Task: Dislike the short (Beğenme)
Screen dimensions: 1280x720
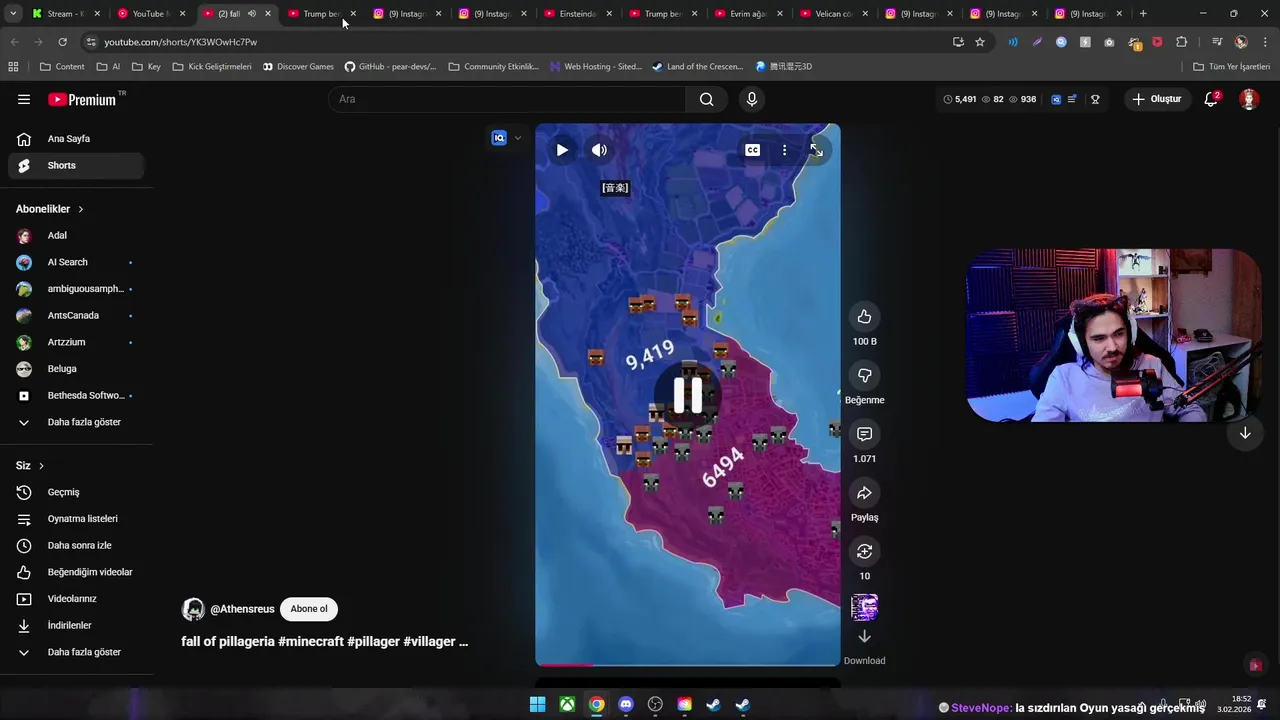Action: tap(864, 375)
